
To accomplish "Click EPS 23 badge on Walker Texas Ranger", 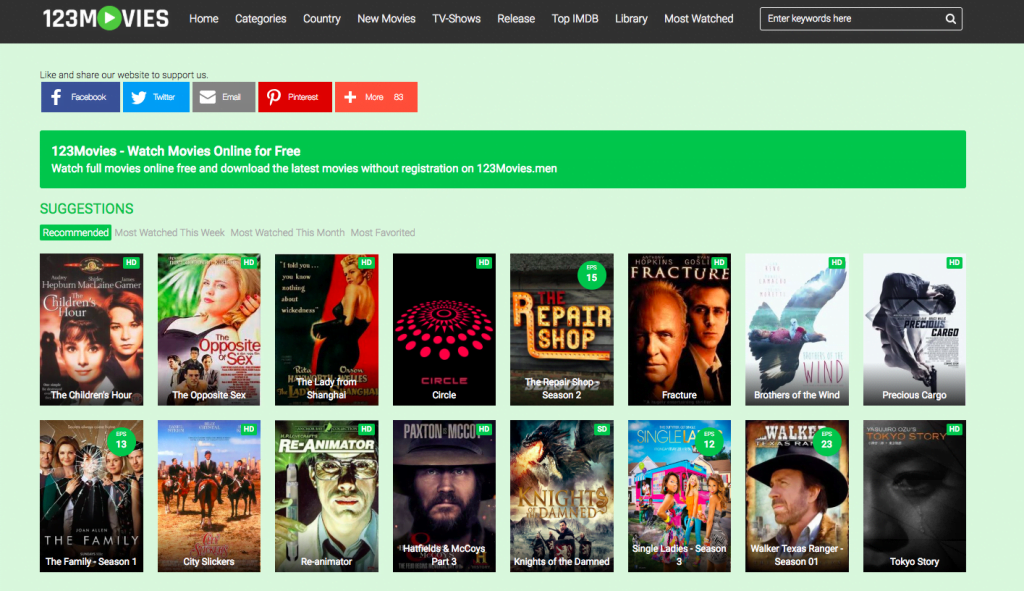I will [827, 443].
